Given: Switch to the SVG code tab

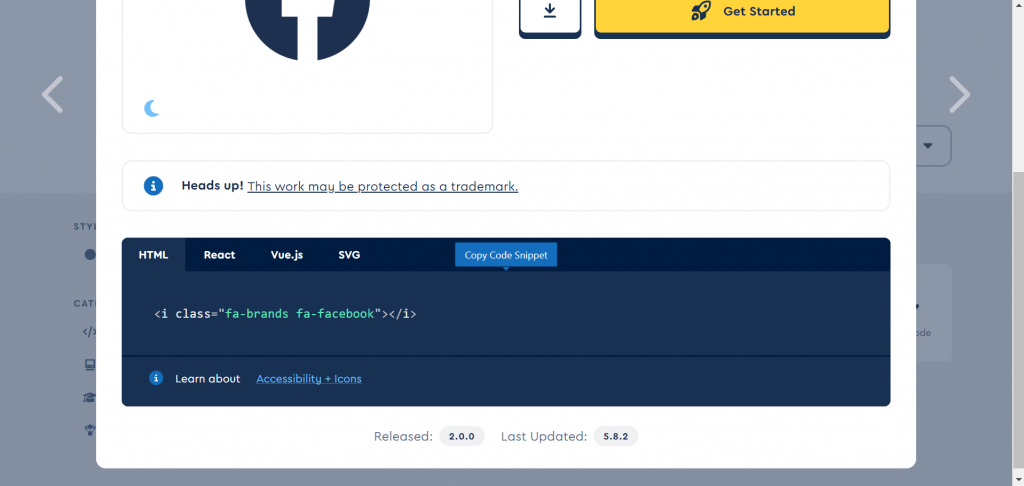Looking at the screenshot, I should click(349, 255).
